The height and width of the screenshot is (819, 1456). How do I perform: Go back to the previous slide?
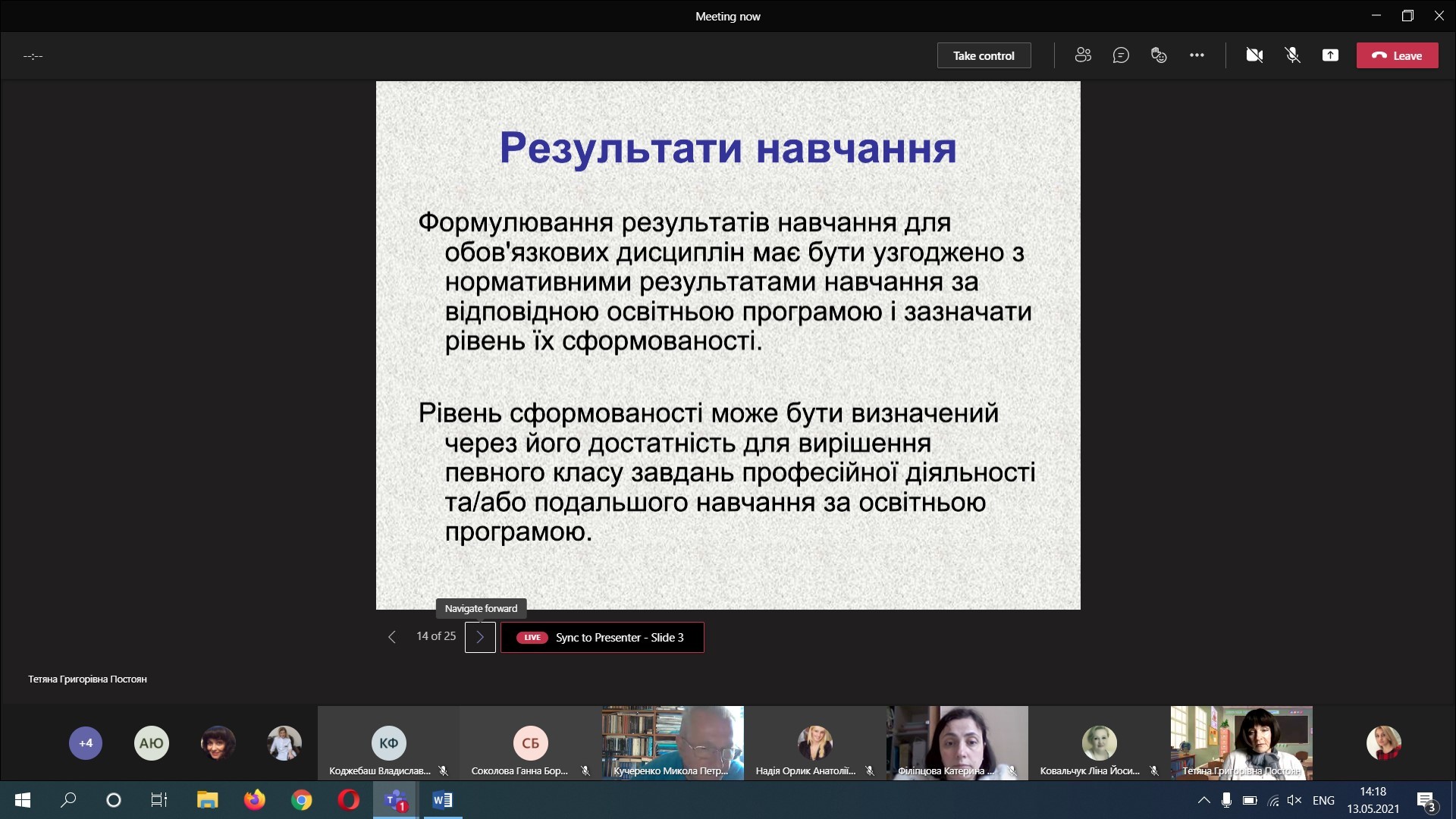(392, 637)
